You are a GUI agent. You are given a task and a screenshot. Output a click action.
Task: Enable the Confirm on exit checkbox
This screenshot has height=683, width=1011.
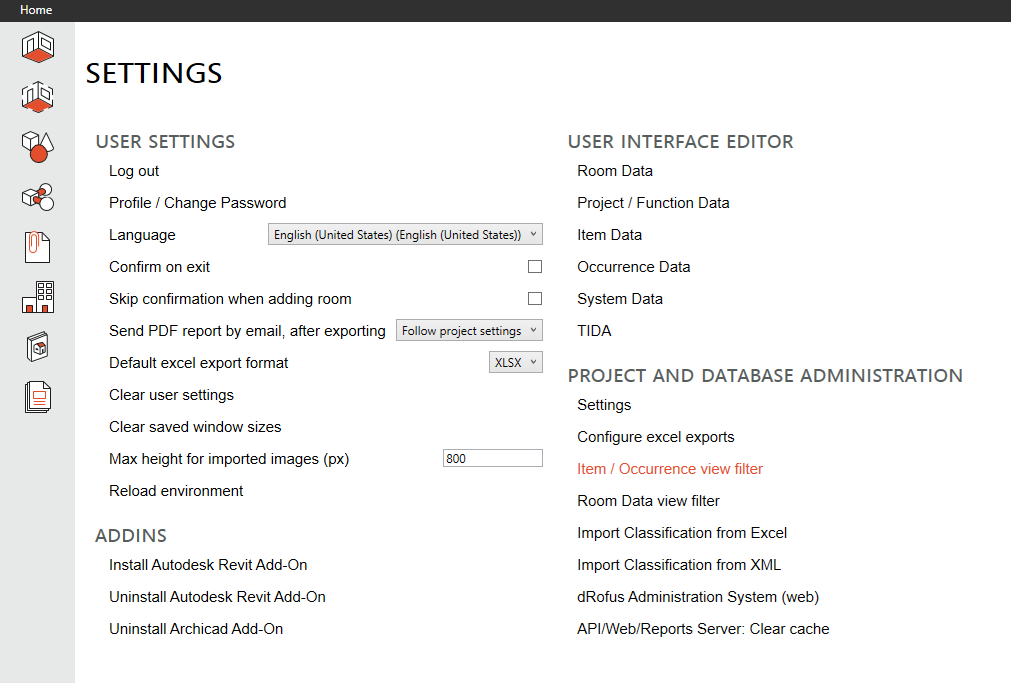[x=535, y=267]
